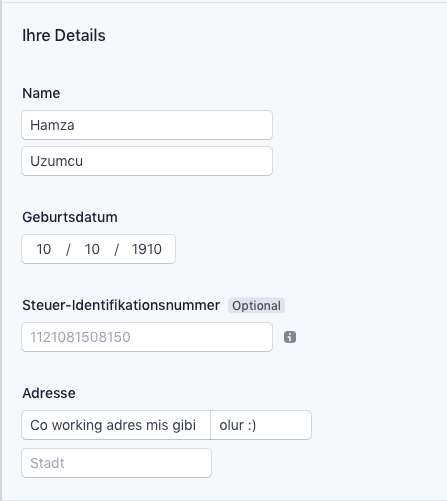
Task: Click the Optional badge
Action: [x=256, y=305]
